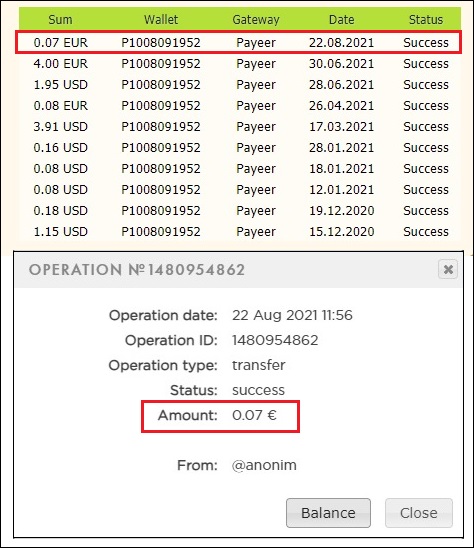This screenshot has height=548, width=474.
Task: Click the date 12.01.2021
Action: click(x=342, y=189)
